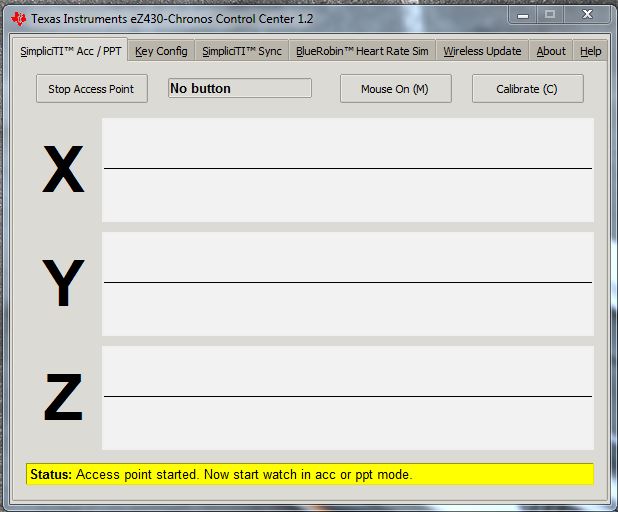This screenshot has width=618, height=512.
Task: Click the Stop Access Point button
Action: pyautogui.click(x=92, y=89)
